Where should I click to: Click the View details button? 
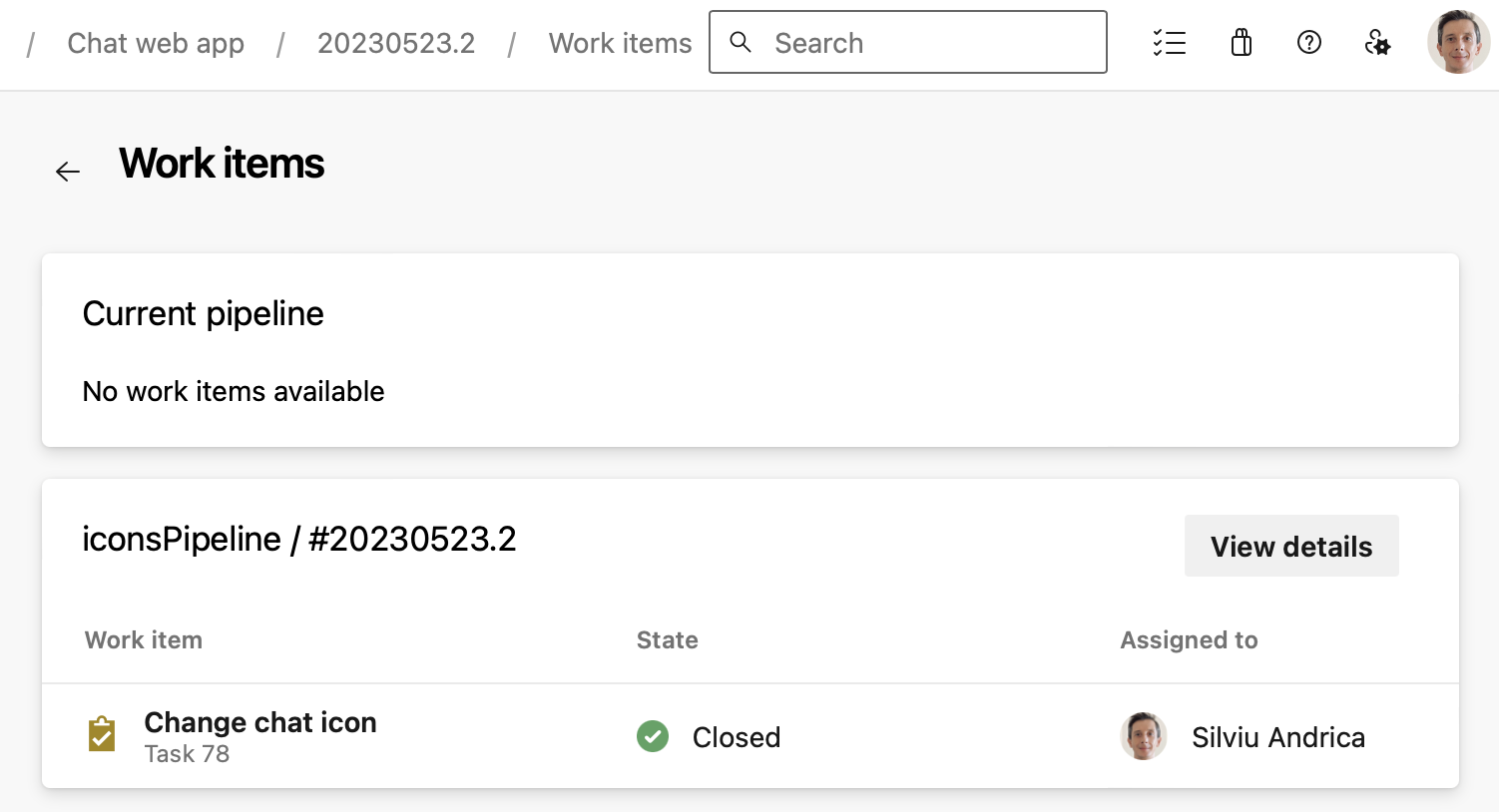[x=1290, y=546]
